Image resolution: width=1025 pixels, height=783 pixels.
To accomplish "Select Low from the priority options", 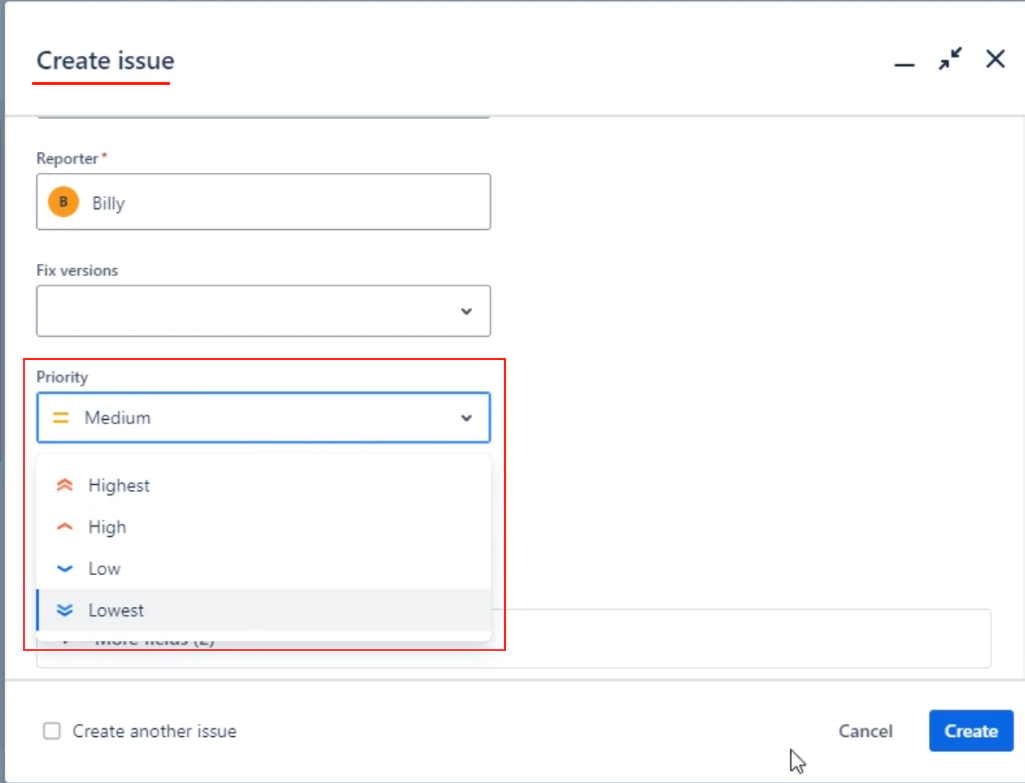I will click(104, 568).
